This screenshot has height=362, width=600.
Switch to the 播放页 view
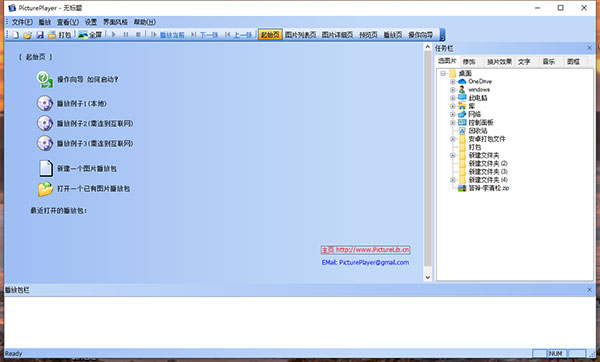click(393, 35)
